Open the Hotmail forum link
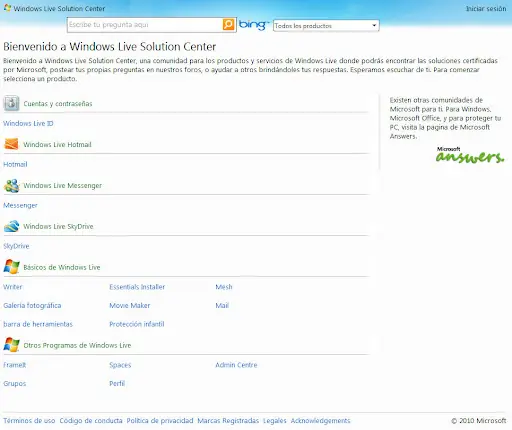The image size is (512, 430). (15, 164)
